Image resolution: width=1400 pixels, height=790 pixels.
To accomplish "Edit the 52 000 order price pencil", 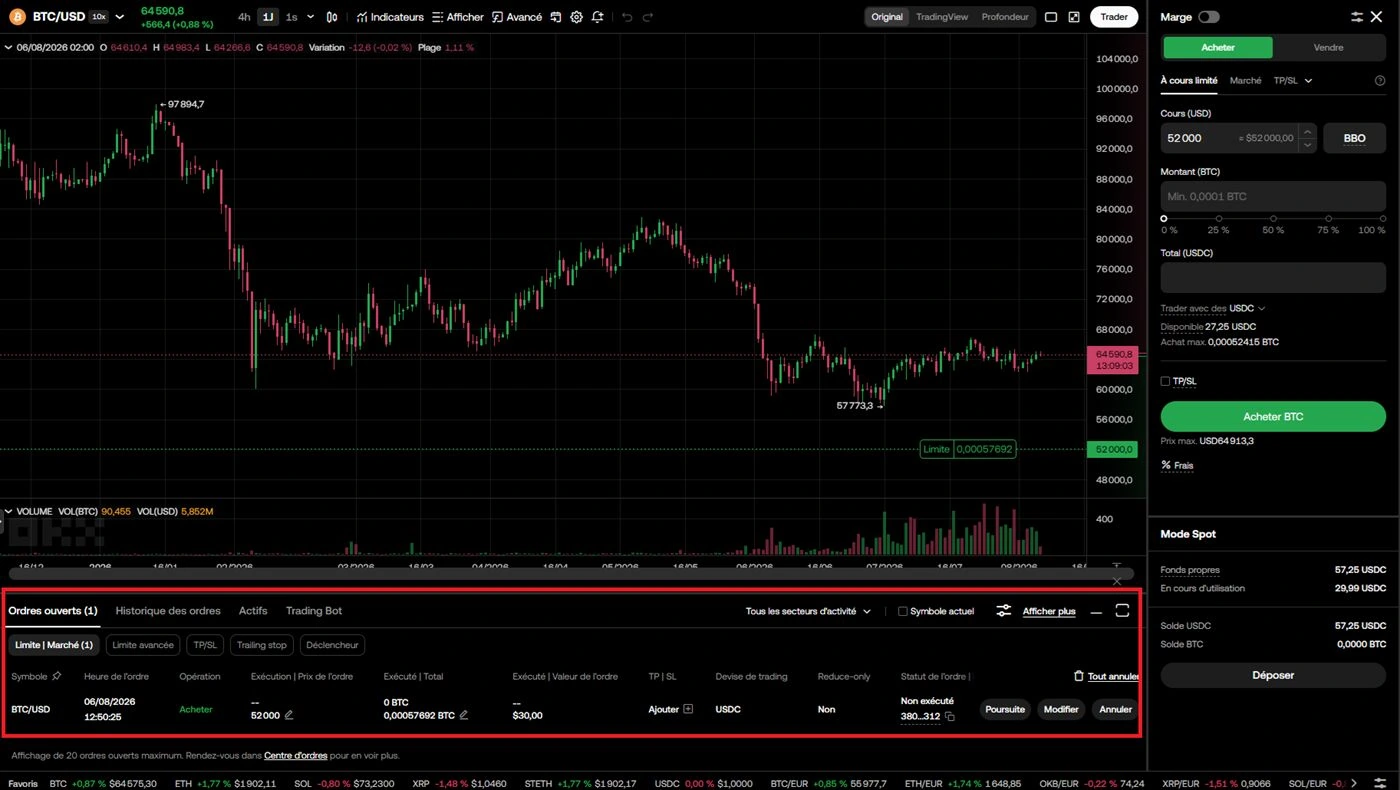I will 289,715.
